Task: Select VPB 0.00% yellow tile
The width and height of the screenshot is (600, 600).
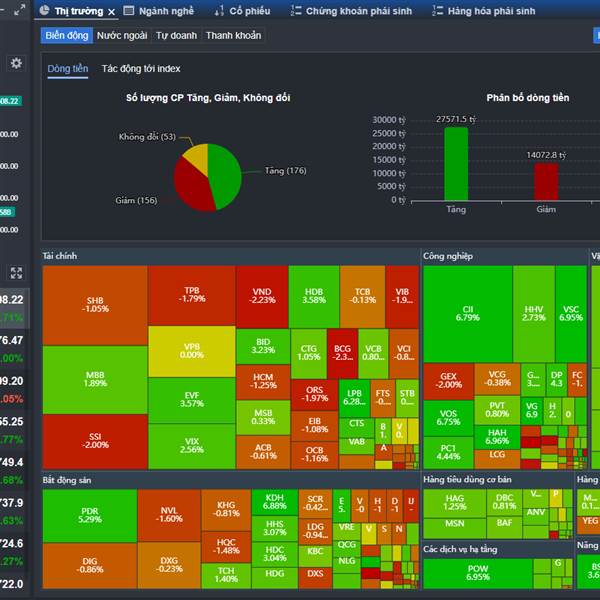Action: click(x=192, y=351)
